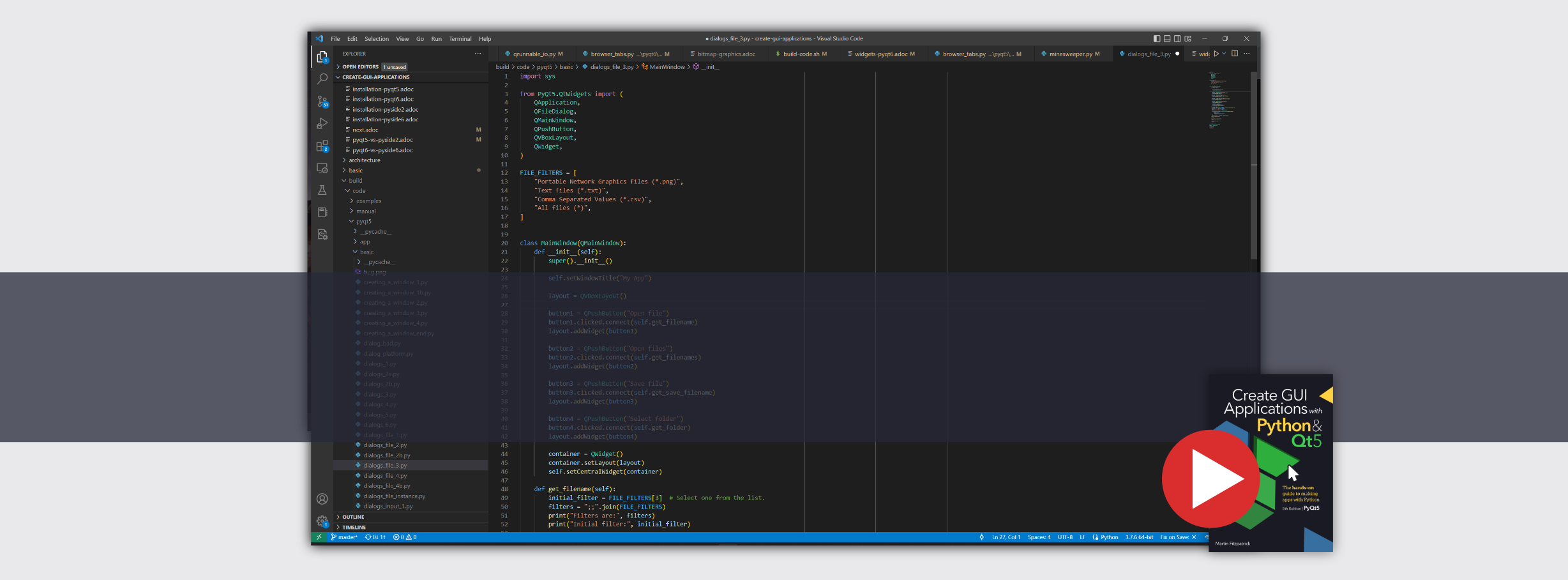
Task: Open Explorer Views and More Actions ellipsis
Action: click(478, 54)
